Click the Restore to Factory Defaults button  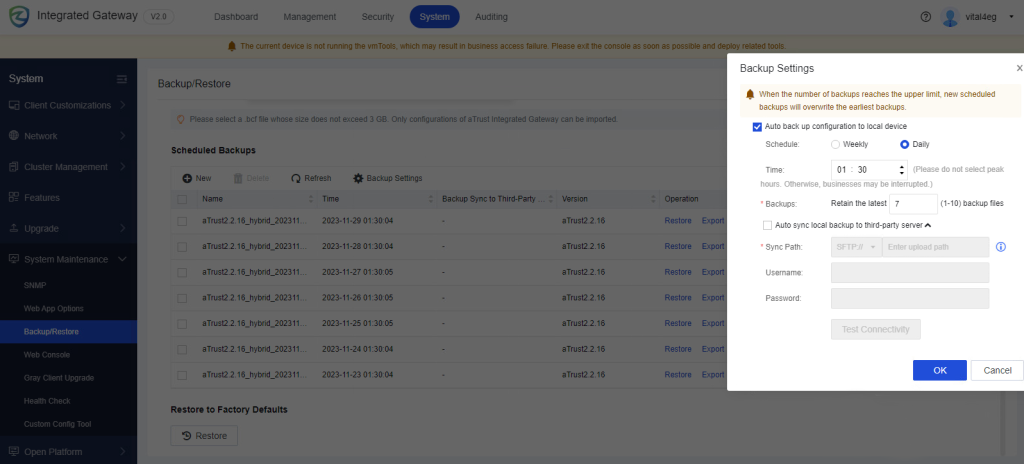click(x=204, y=436)
